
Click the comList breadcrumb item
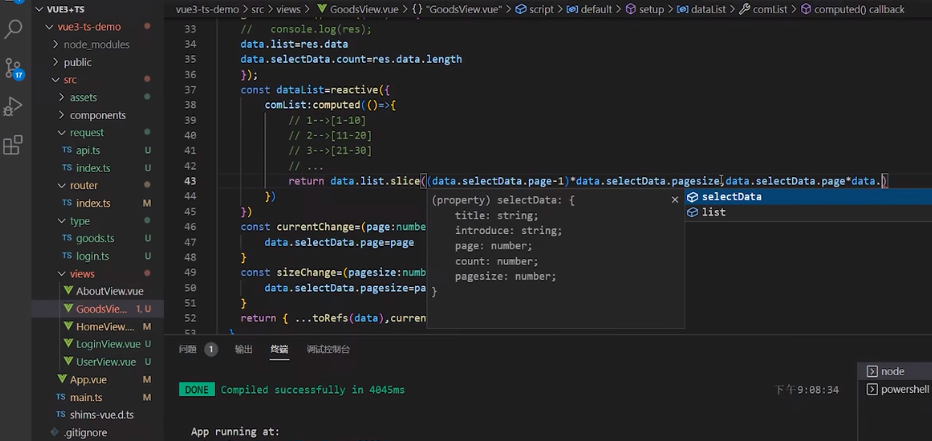(x=764, y=9)
